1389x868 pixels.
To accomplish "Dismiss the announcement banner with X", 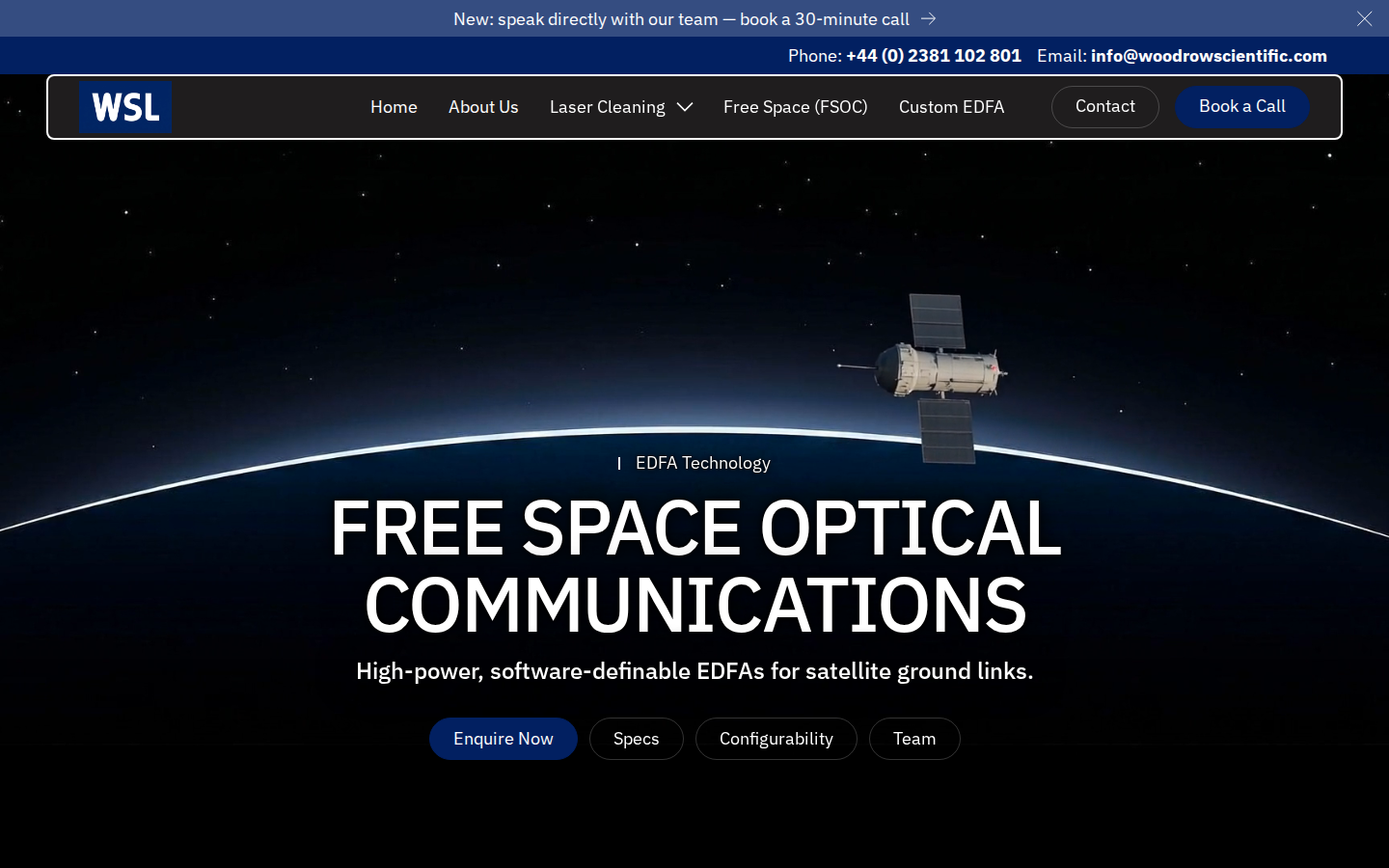I will coord(1364,18).
